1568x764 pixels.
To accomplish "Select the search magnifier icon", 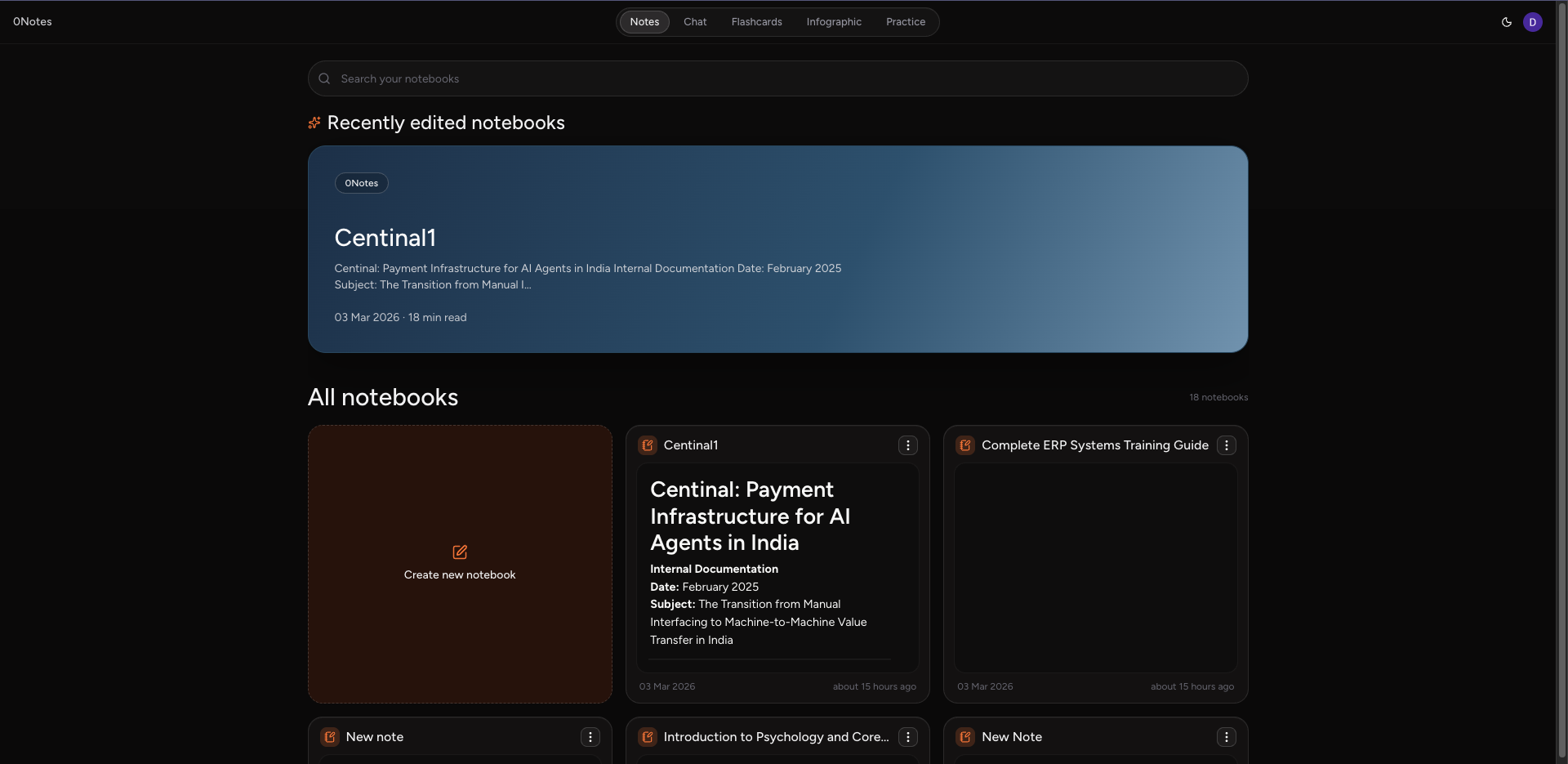I will coord(324,78).
